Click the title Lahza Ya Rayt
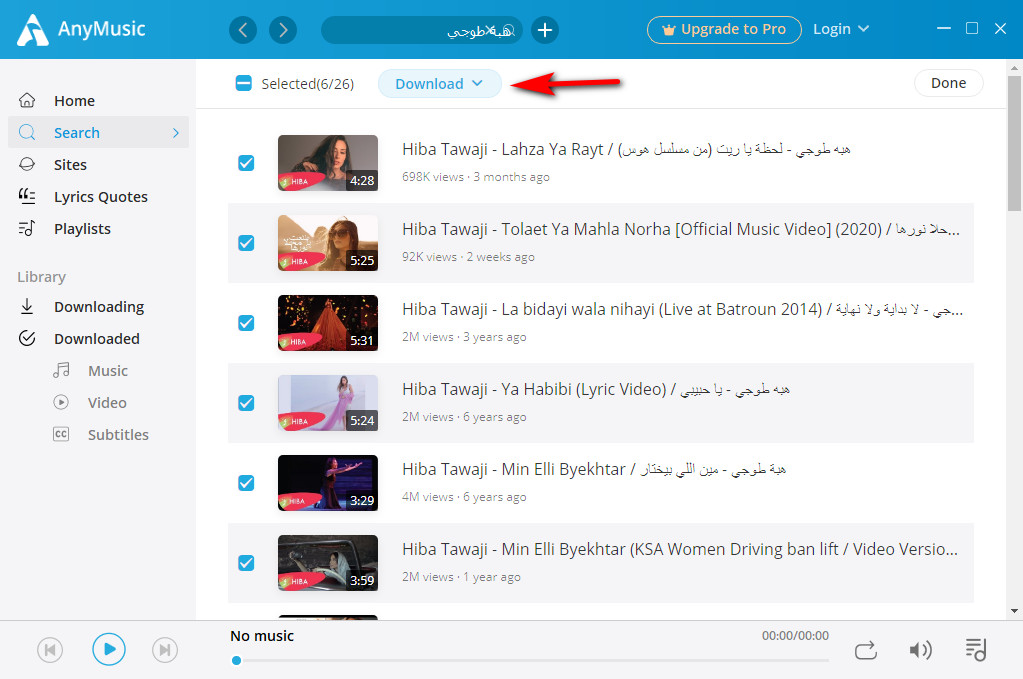Image resolution: width=1023 pixels, height=679 pixels. 626,149
